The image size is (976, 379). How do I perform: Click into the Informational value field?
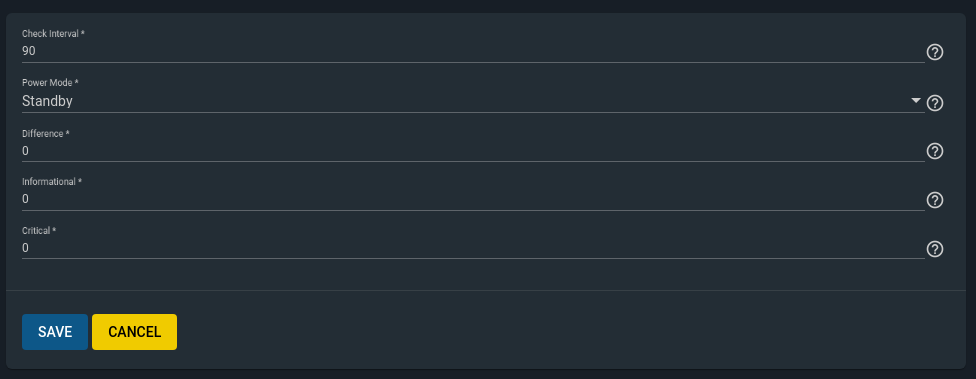pyautogui.click(x=473, y=199)
